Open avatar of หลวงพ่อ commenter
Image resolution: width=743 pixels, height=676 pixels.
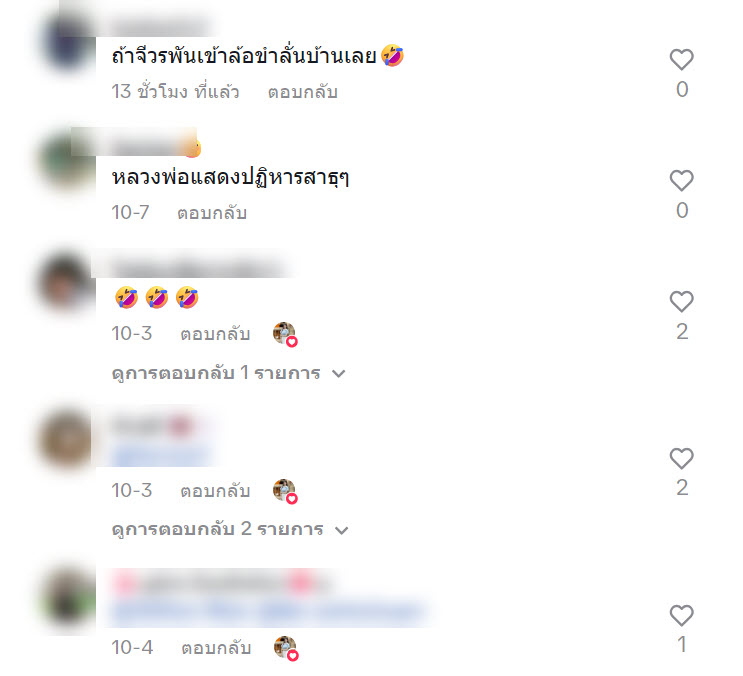click(67, 161)
